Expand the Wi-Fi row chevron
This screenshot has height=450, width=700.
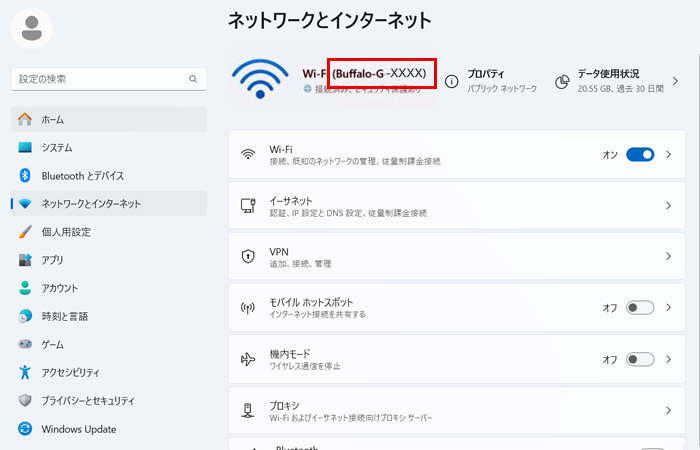point(668,154)
